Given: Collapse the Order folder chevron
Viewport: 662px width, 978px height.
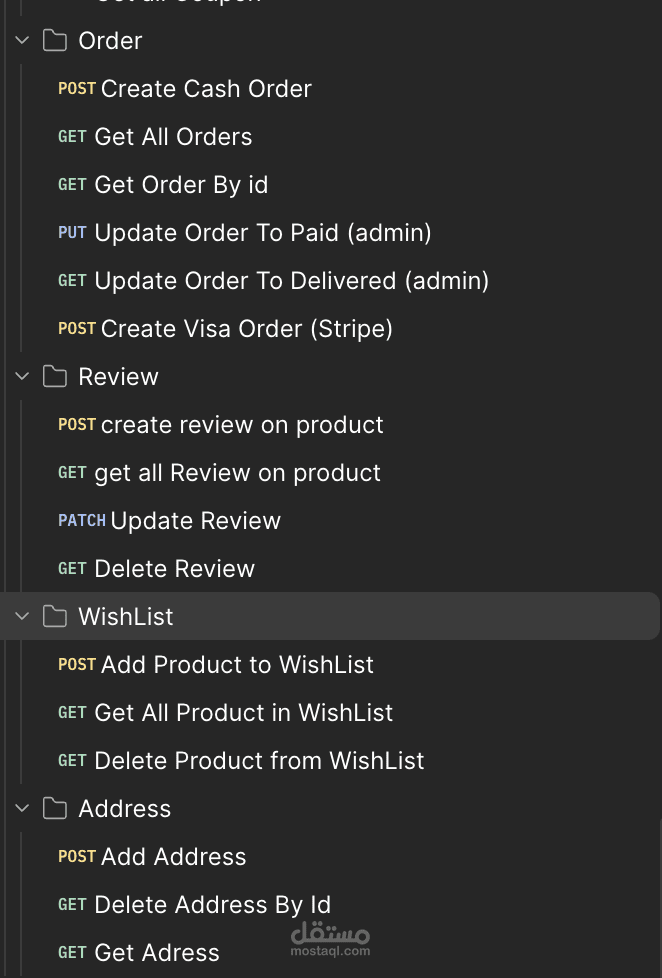Looking at the screenshot, I should 22,41.
